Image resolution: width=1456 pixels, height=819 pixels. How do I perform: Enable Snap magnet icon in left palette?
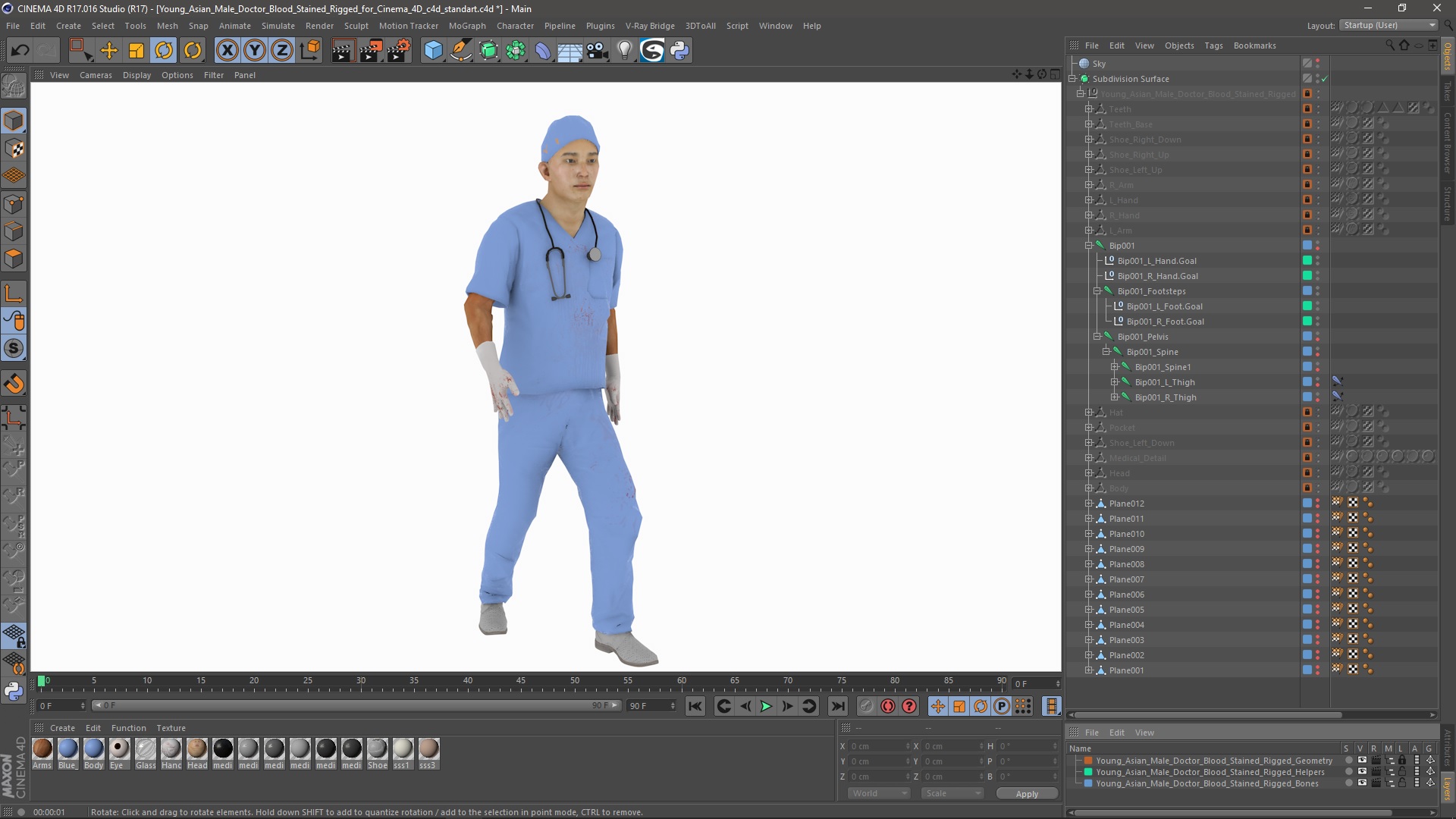pos(14,384)
